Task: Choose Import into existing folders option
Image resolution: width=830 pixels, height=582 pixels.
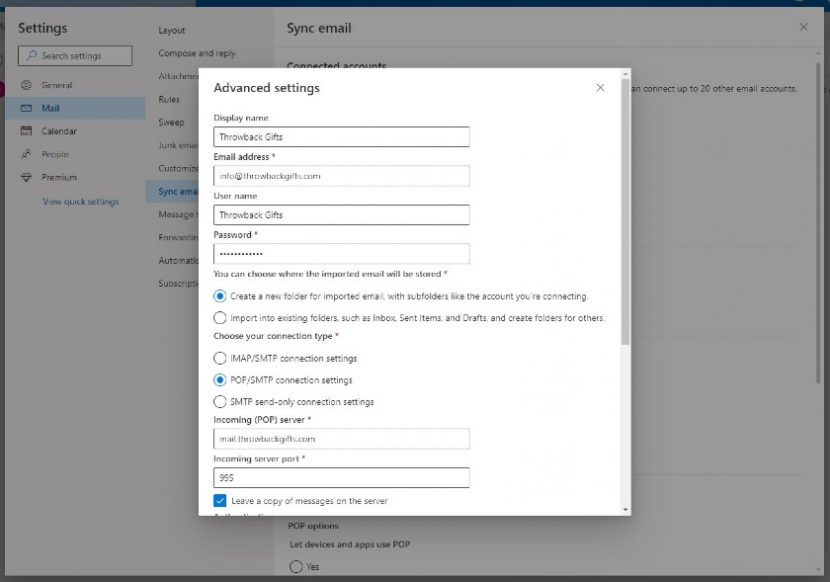Action: click(220, 318)
